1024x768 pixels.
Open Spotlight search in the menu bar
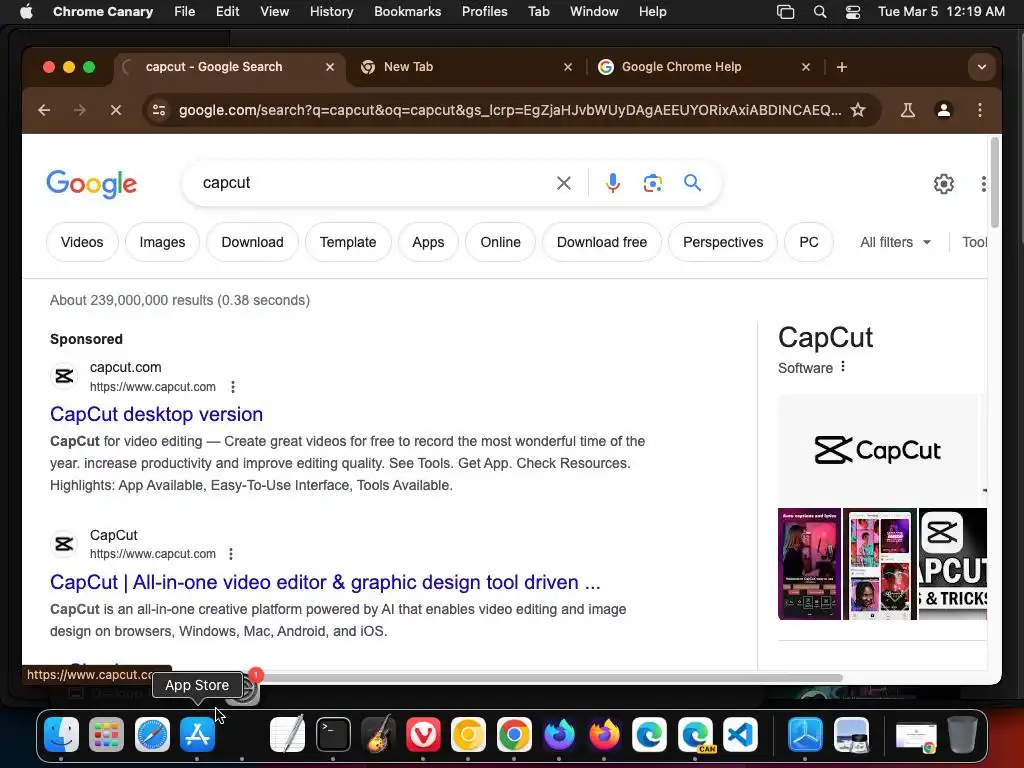820,12
